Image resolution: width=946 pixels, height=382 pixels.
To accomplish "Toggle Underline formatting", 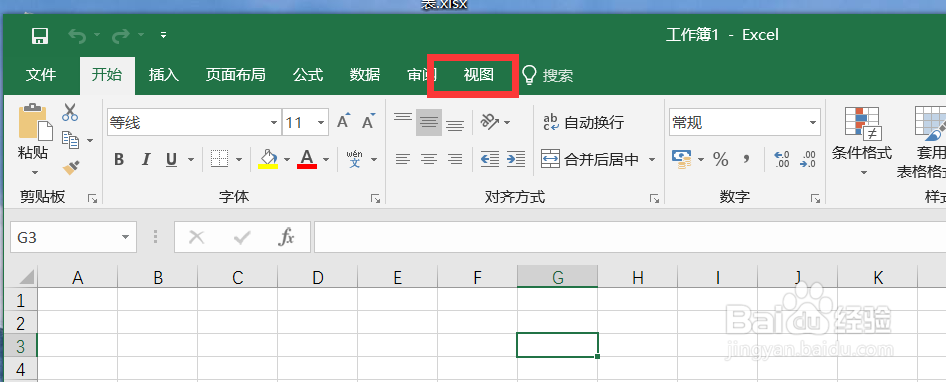I will (x=171, y=159).
